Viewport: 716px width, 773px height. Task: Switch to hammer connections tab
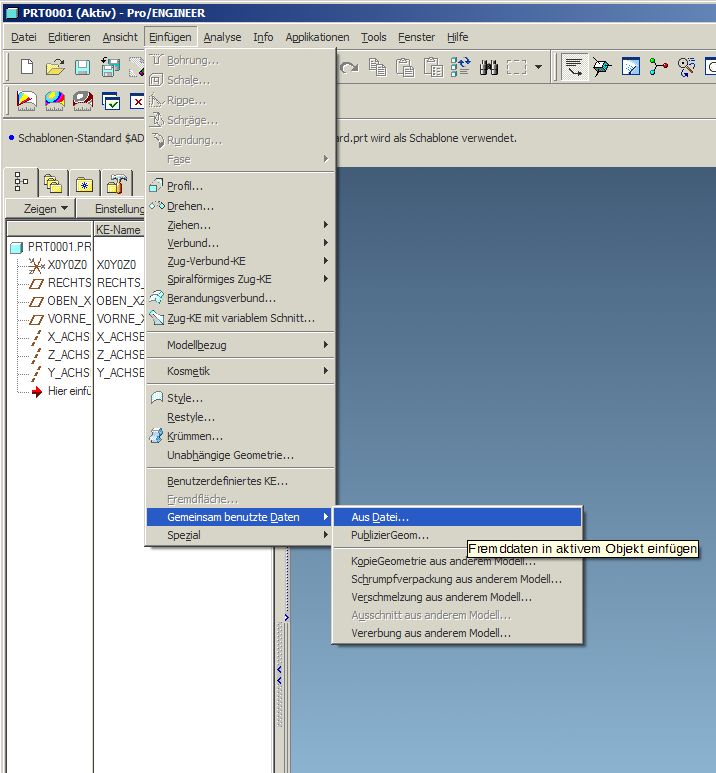(x=117, y=184)
